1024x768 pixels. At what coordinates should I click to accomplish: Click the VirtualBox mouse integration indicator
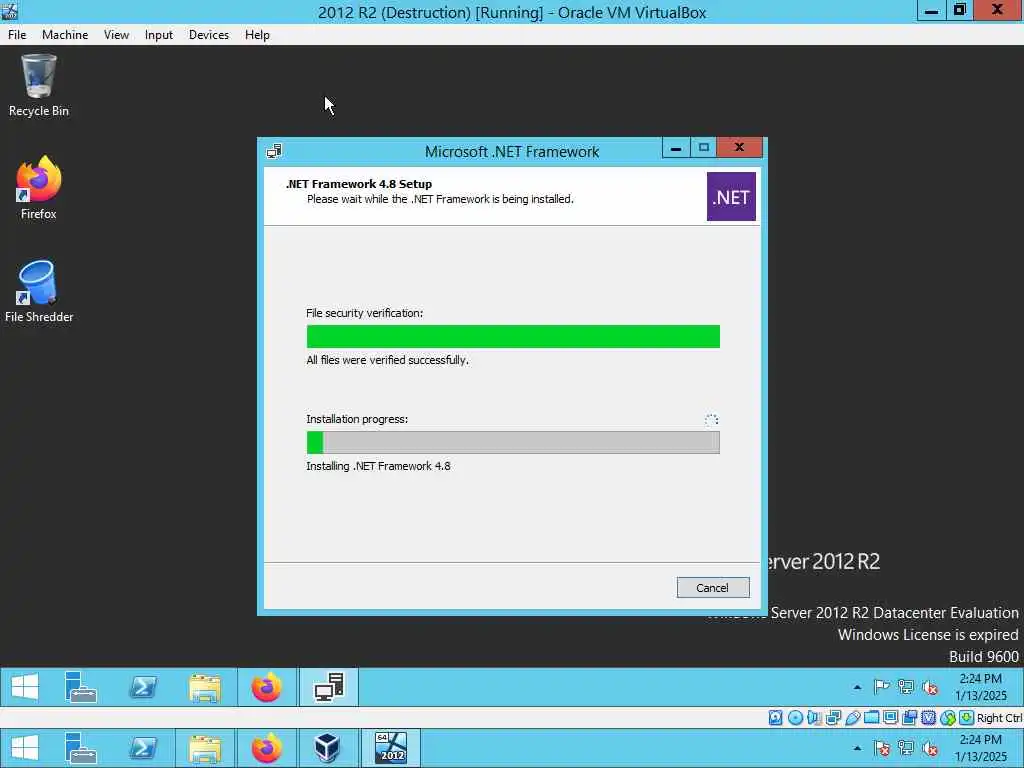[948, 718]
